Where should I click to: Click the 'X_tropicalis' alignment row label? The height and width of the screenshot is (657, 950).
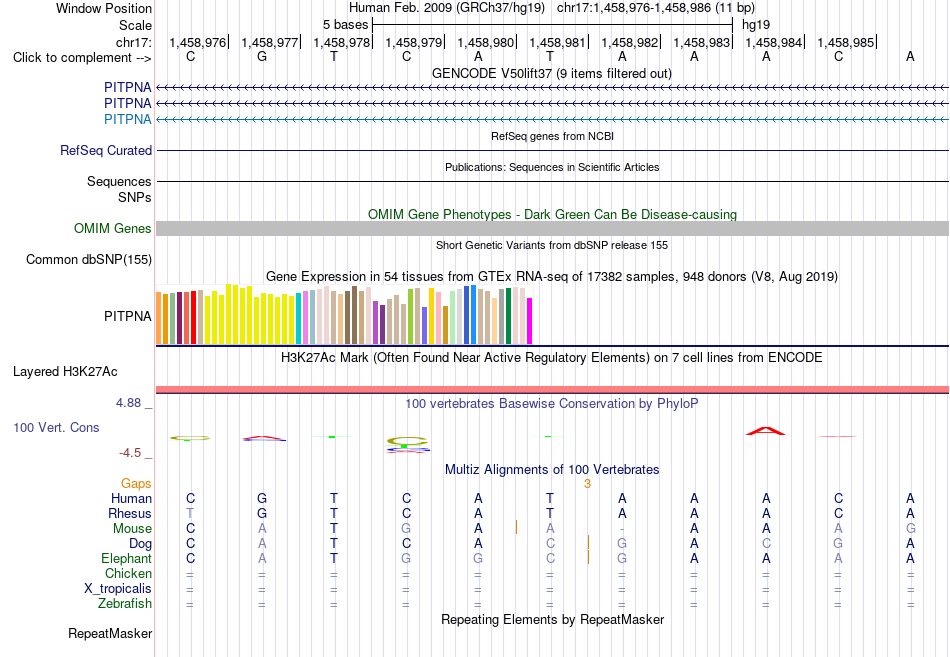point(118,589)
